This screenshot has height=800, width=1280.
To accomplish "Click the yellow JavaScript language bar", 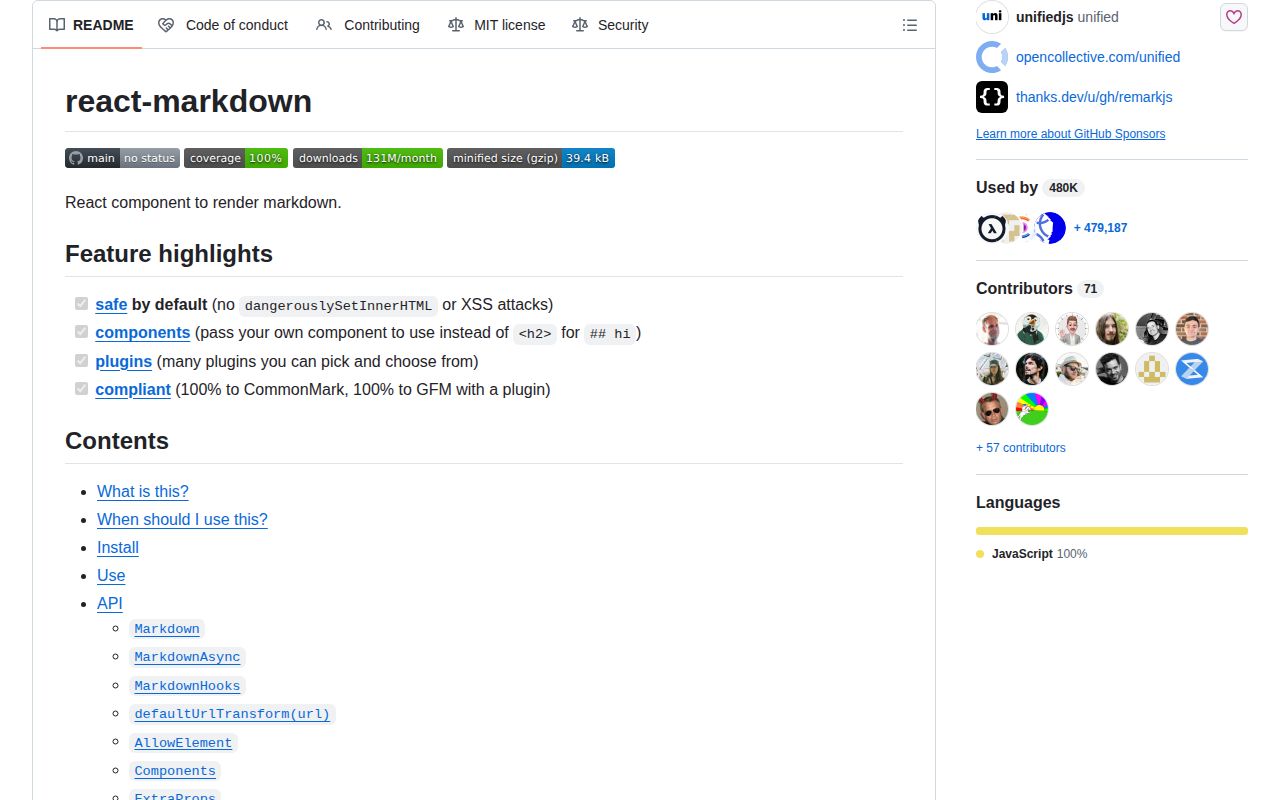I will pos(1112,531).
